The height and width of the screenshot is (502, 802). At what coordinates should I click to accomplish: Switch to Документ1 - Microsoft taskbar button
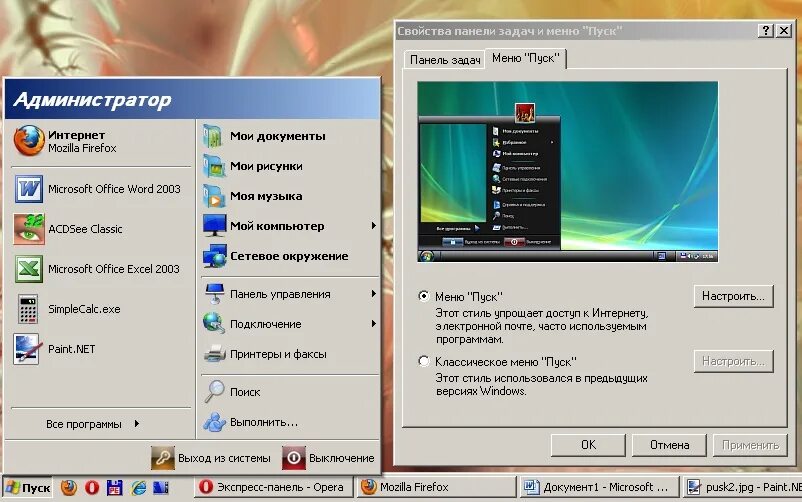tap(599, 487)
